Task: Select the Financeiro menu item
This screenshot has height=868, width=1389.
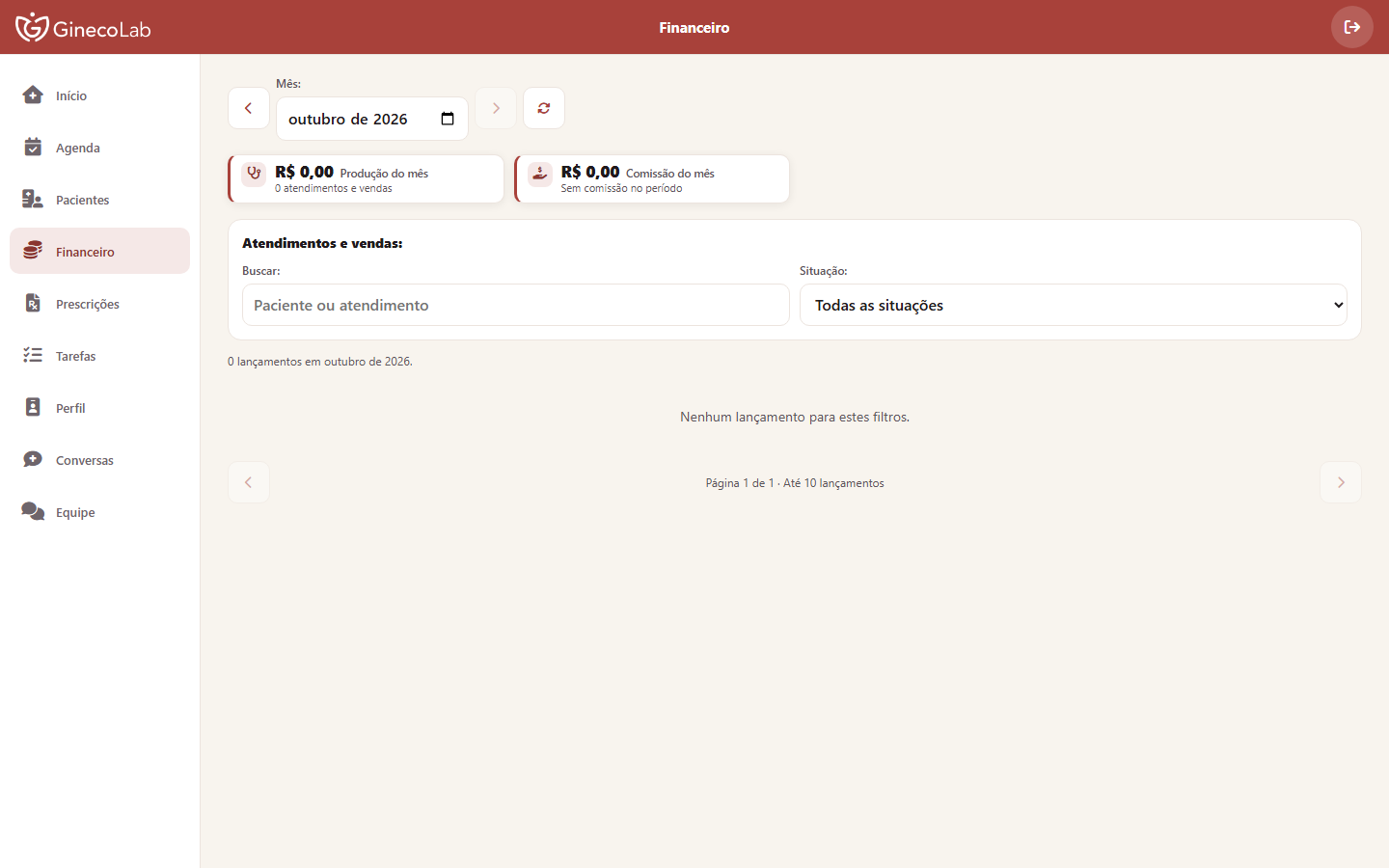Action: point(99,251)
